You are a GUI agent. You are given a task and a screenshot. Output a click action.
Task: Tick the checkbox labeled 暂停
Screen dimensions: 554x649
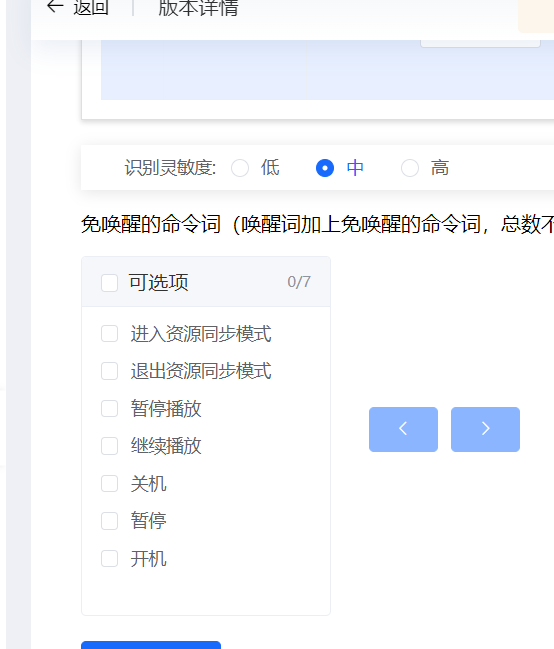tap(110, 521)
